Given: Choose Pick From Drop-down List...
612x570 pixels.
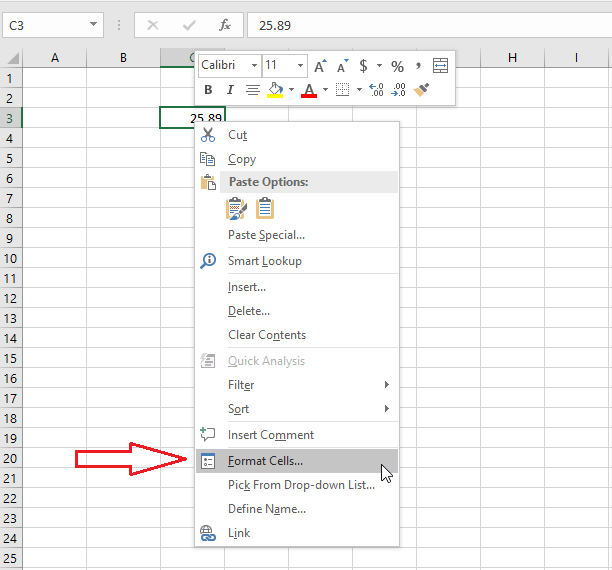Looking at the screenshot, I should coord(297,485).
